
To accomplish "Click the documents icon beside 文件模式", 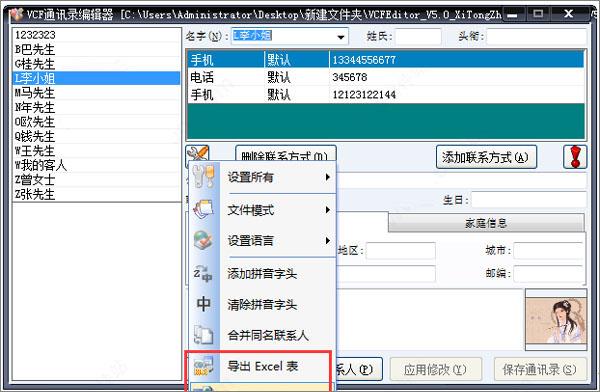I will 203,209.
